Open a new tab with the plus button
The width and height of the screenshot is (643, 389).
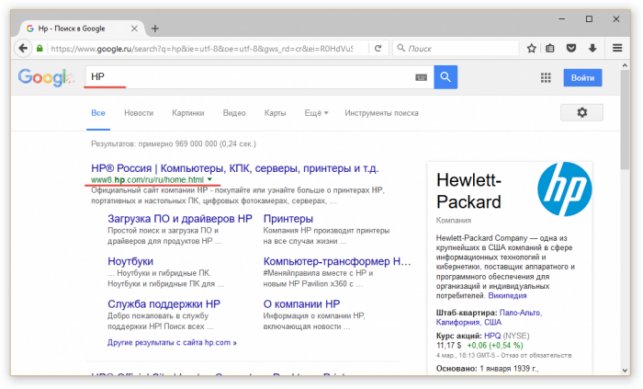click(x=155, y=29)
